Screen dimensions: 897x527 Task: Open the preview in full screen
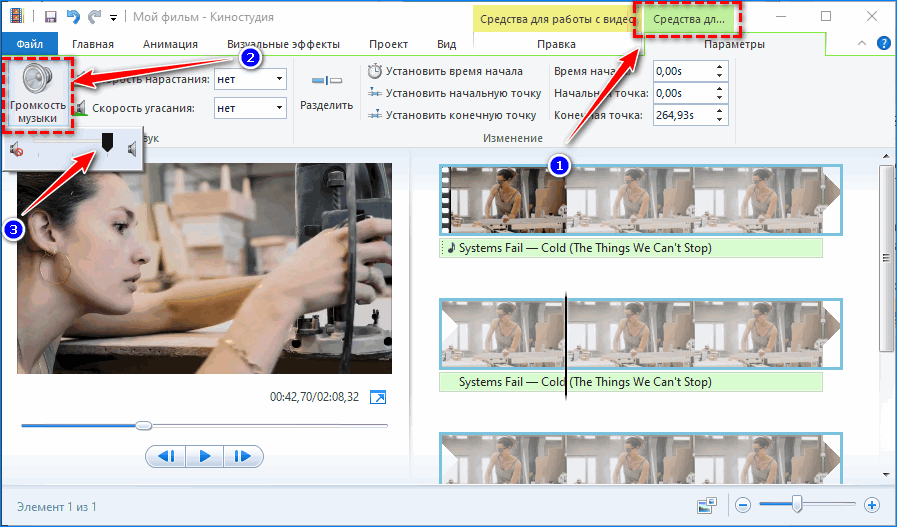(x=377, y=398)
